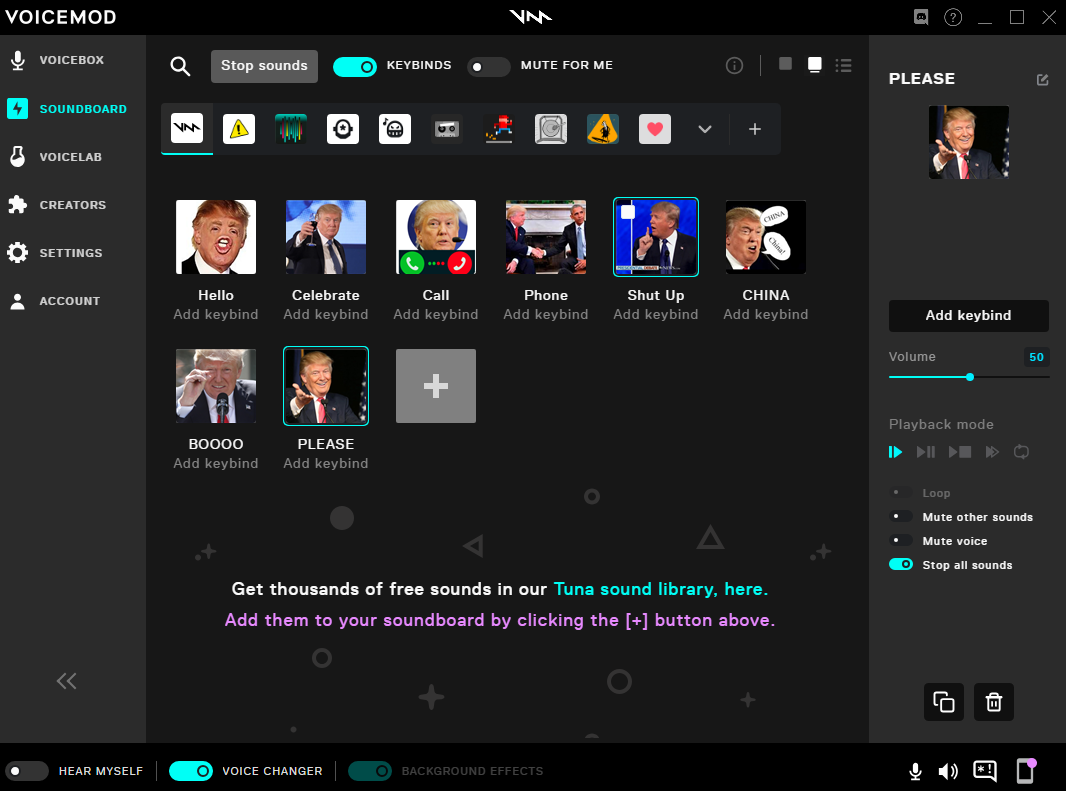Select the pixel runner soundboard tab
The height and width of the screenshot is (791, 1066).
(x=499, y=129)
